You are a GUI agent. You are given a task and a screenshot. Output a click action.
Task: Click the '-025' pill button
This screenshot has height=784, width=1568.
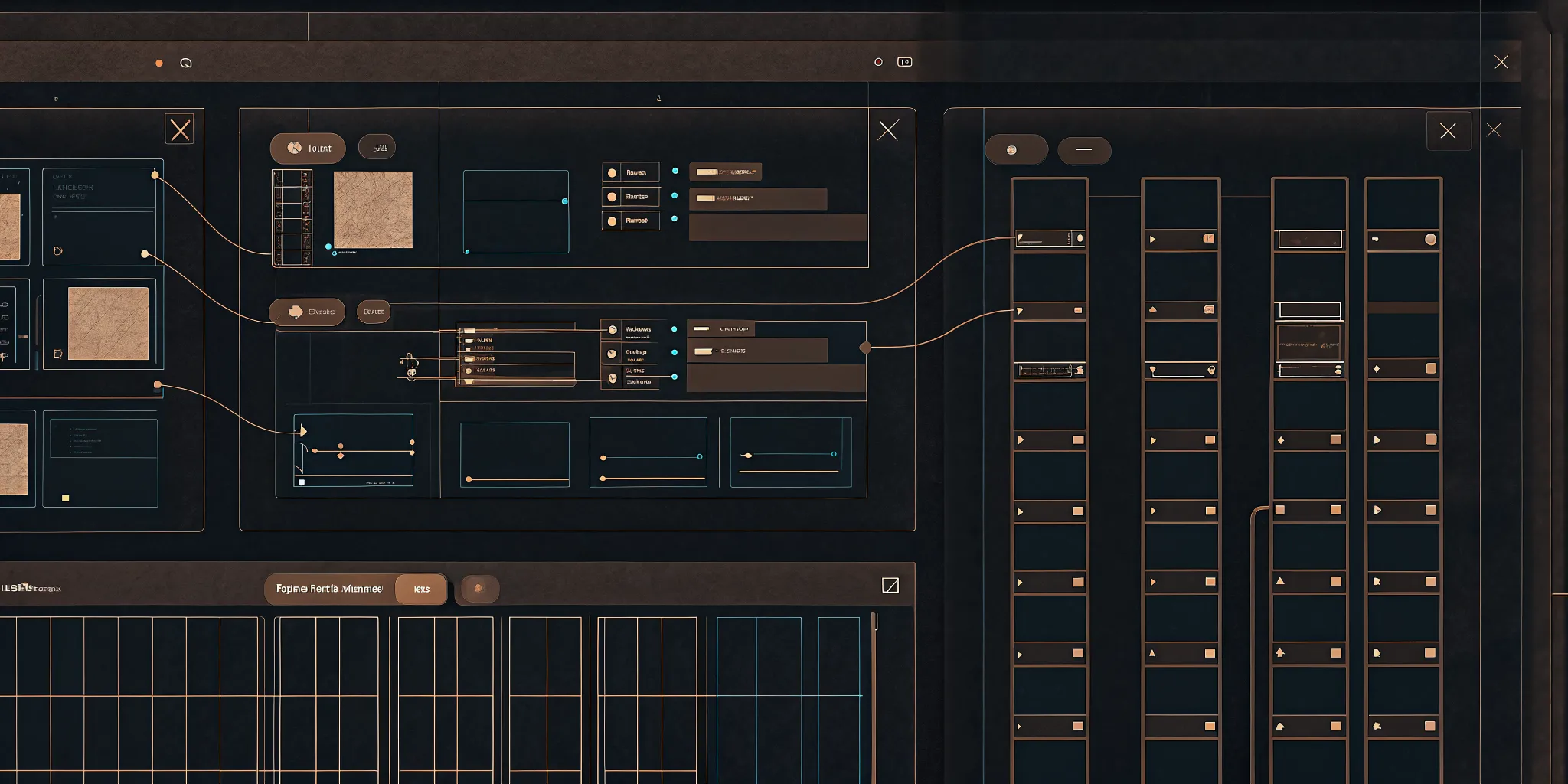click(x=377, y=147)
